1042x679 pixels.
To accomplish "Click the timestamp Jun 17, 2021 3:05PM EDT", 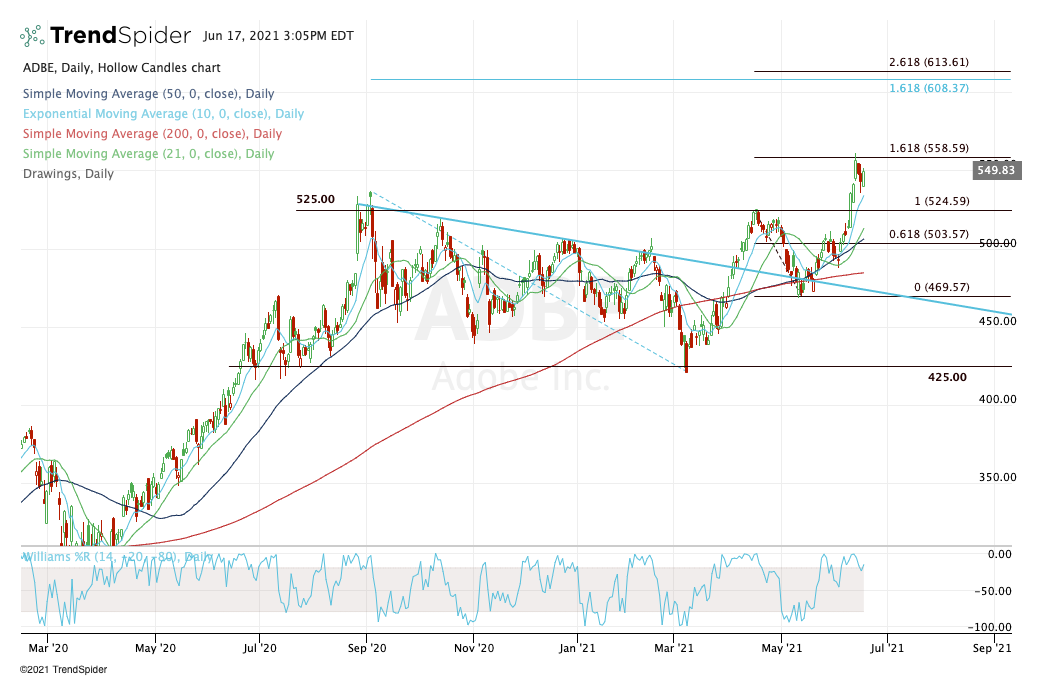I will [278, 36].
